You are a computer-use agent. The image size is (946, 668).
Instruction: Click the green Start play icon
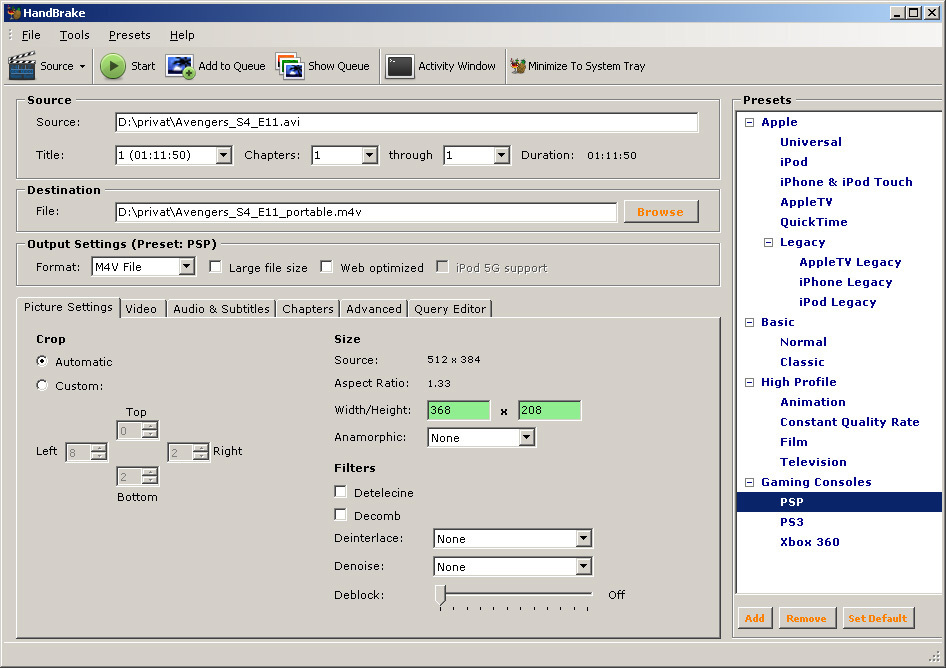coord(113,66)
